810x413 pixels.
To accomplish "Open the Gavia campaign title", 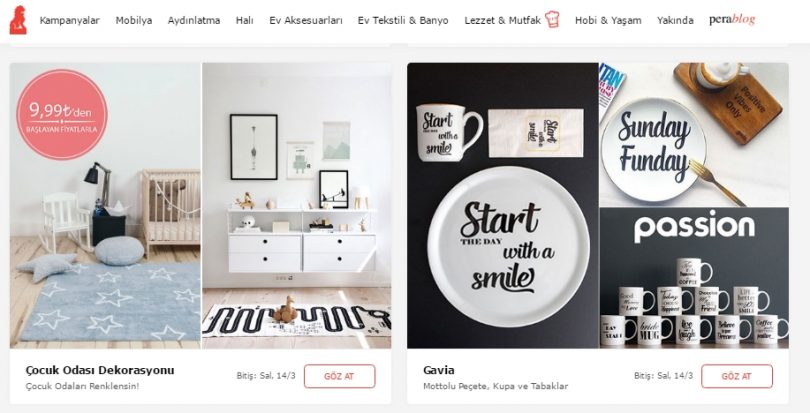I will [439, 370].
